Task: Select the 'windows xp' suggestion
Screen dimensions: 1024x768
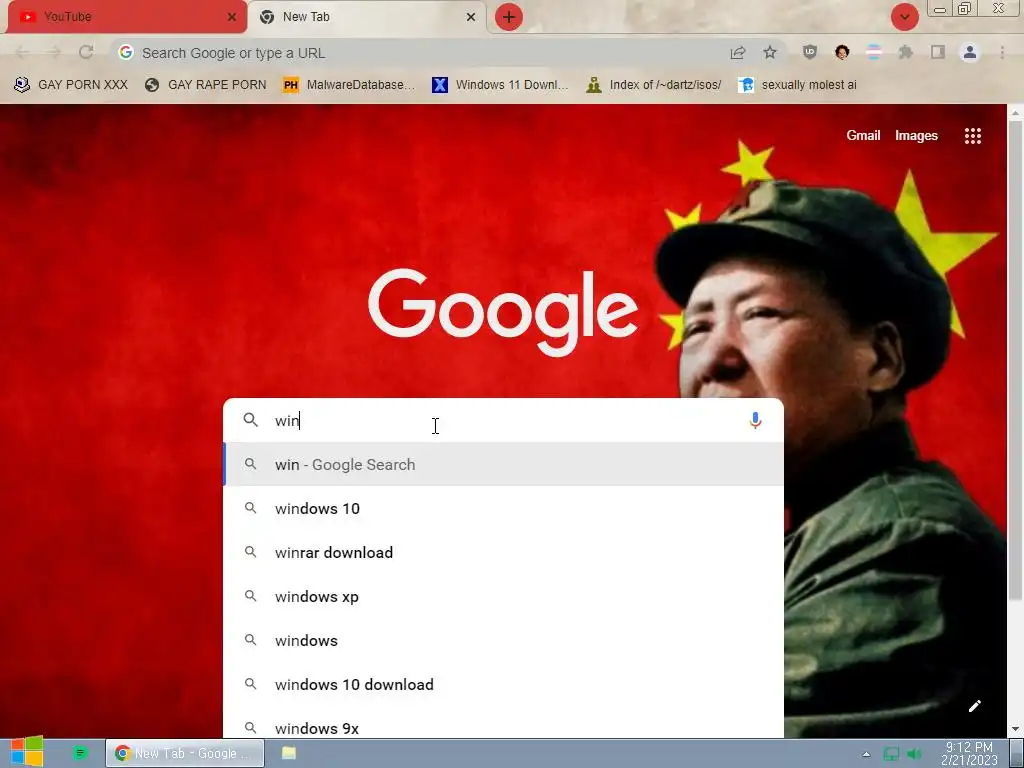Action: pos(503,596)
